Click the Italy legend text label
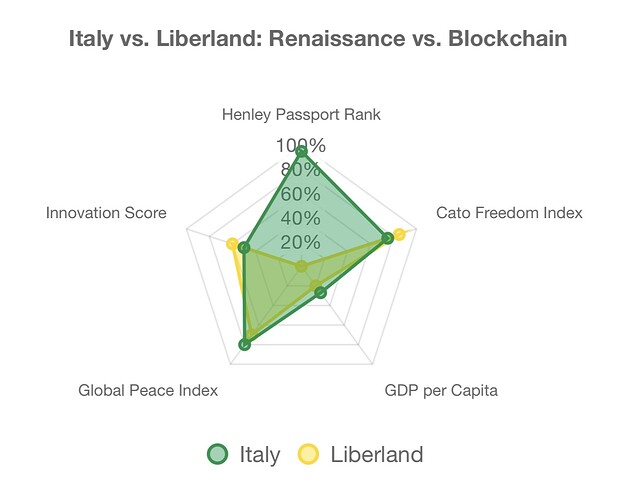This screenshot has width=630, height=500. [259, 454]
